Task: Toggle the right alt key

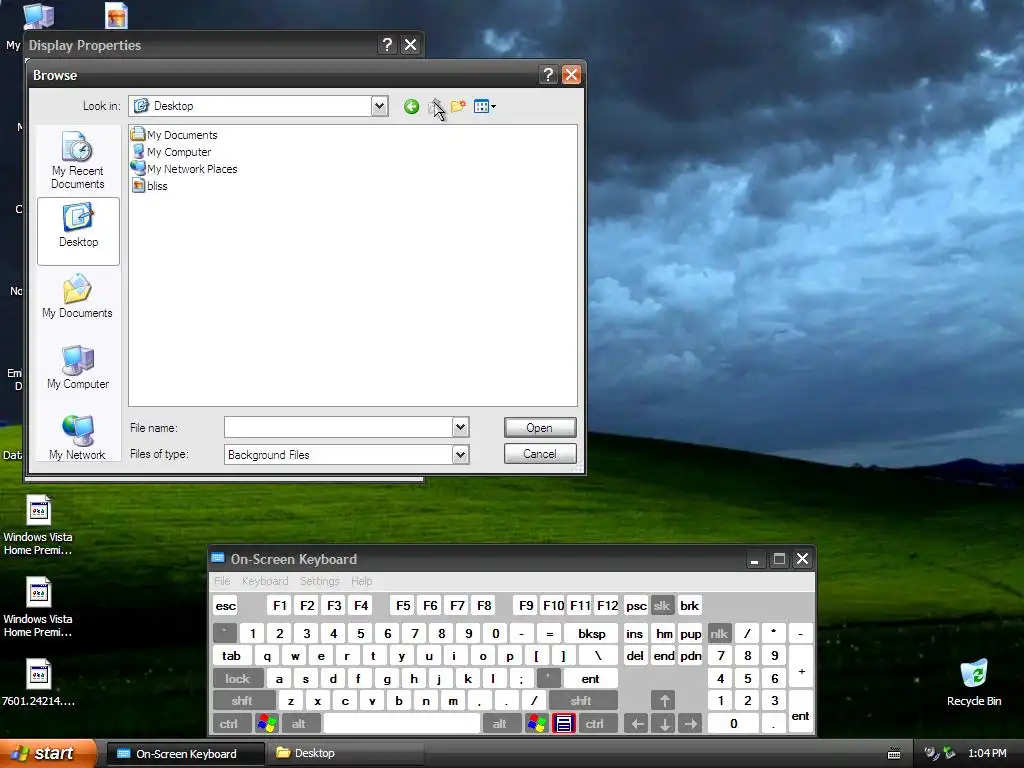Action: coord(500,724)
